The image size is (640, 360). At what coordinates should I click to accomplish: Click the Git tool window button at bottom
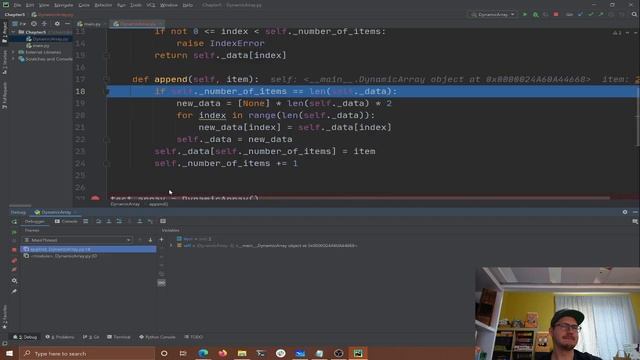[91, 337]
